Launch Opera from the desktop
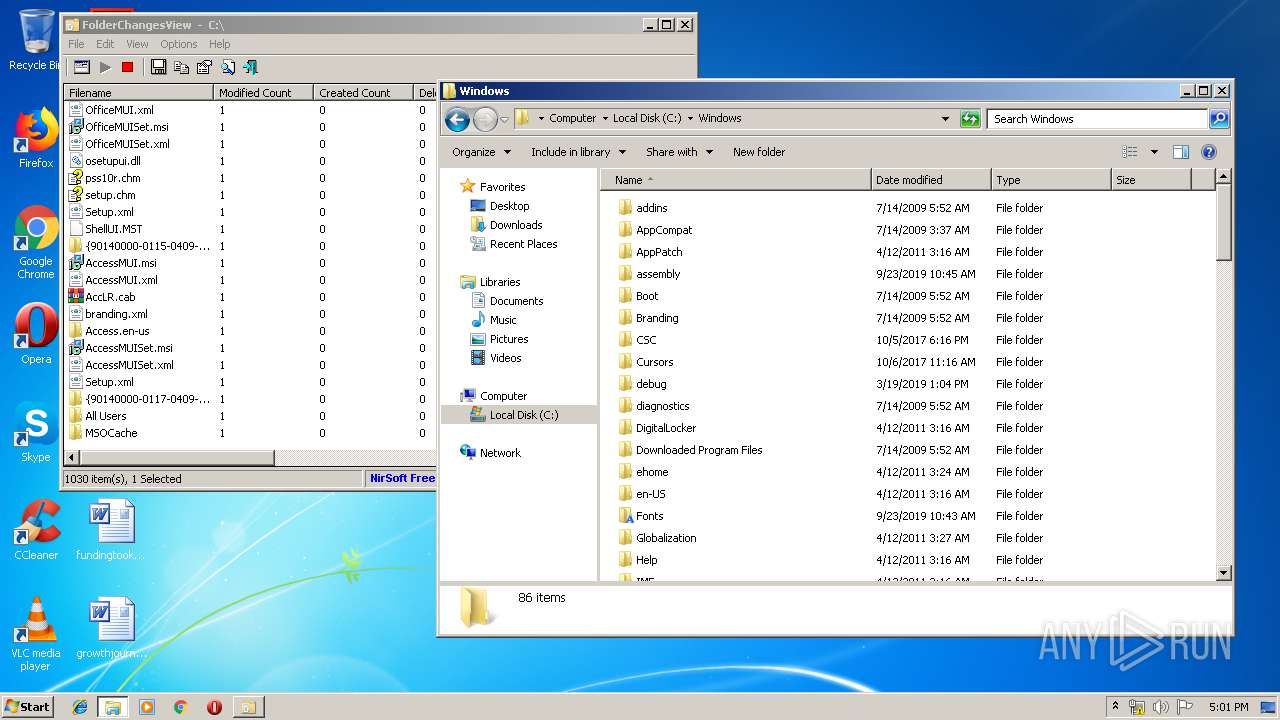The image size is (1280, 720). click(x=36, y=334)
